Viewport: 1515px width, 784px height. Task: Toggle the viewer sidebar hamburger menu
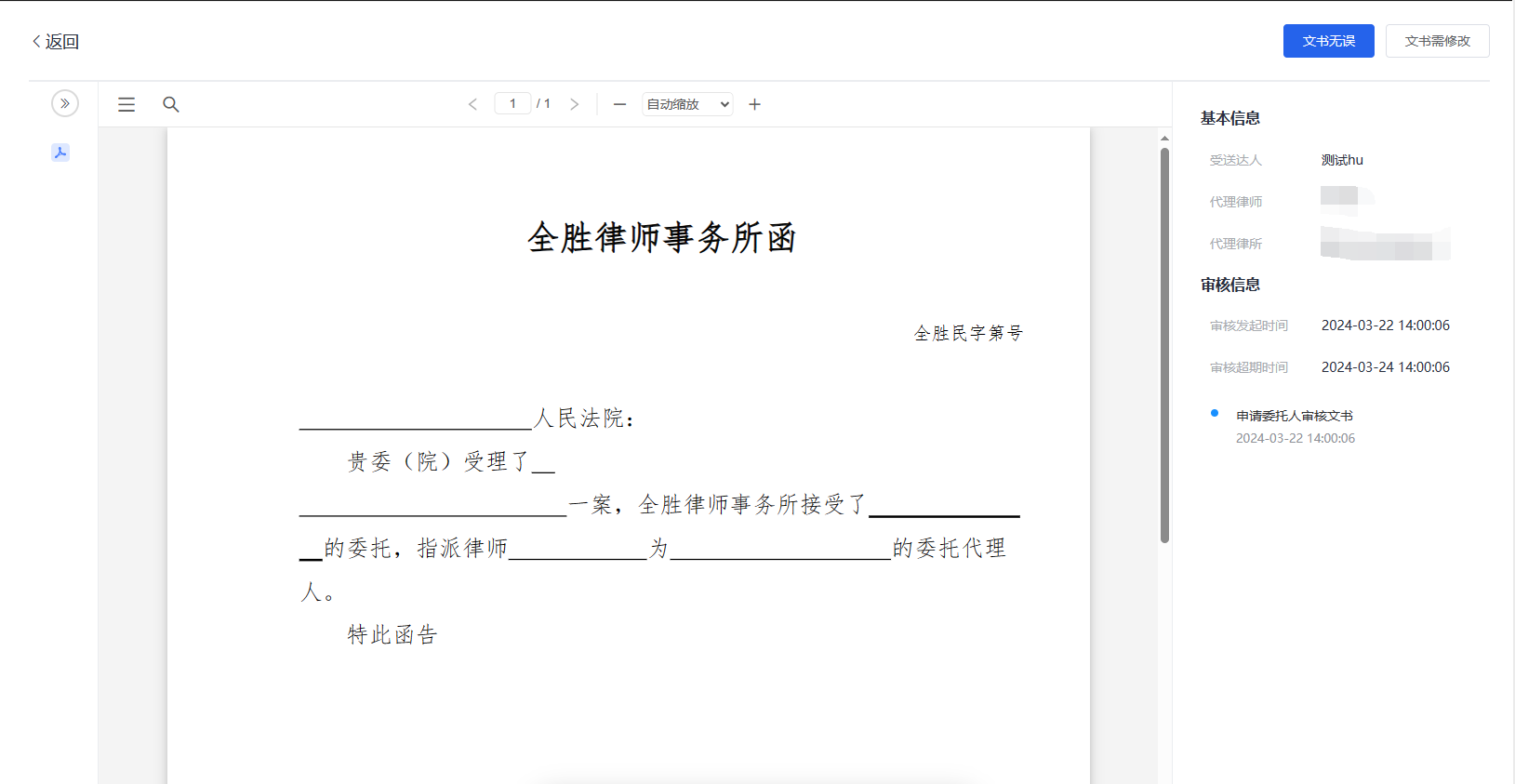(126, 104)
